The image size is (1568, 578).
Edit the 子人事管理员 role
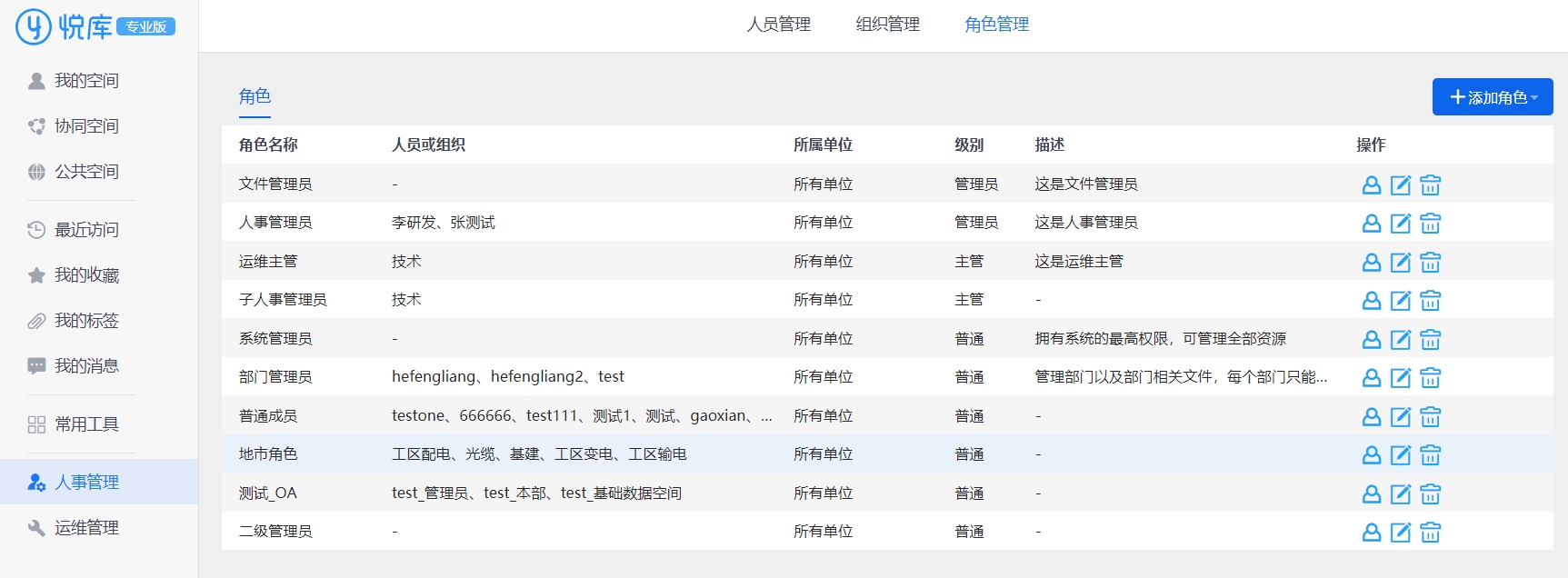click(x=1401, y=301)
